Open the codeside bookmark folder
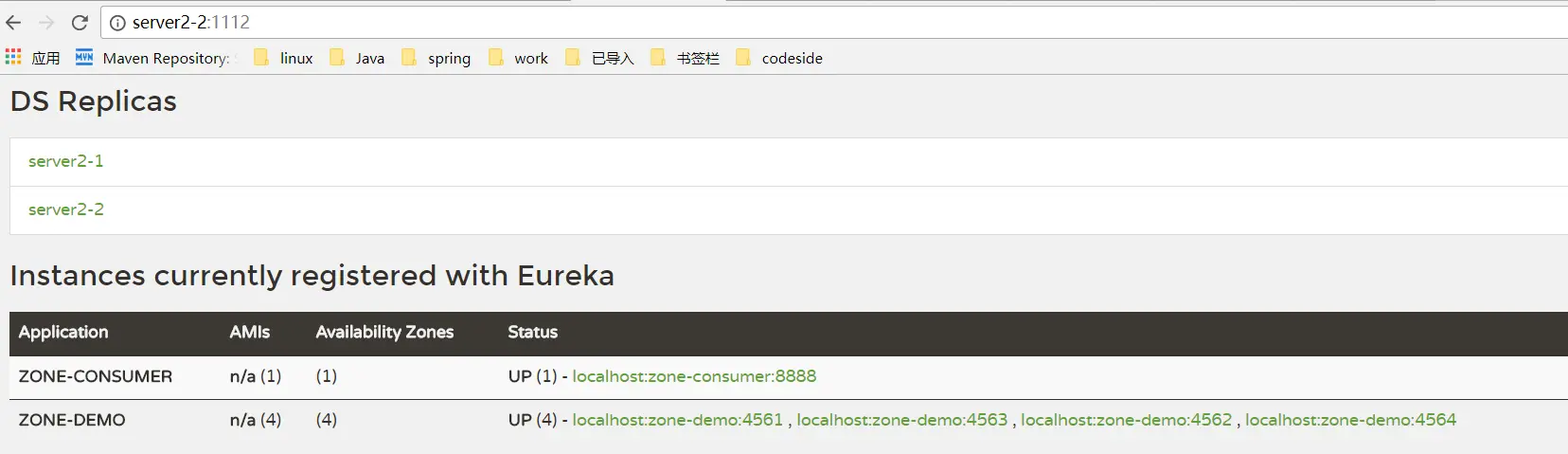The width and height of the screenshot is (1568, 454). click(x=779, y=58)
